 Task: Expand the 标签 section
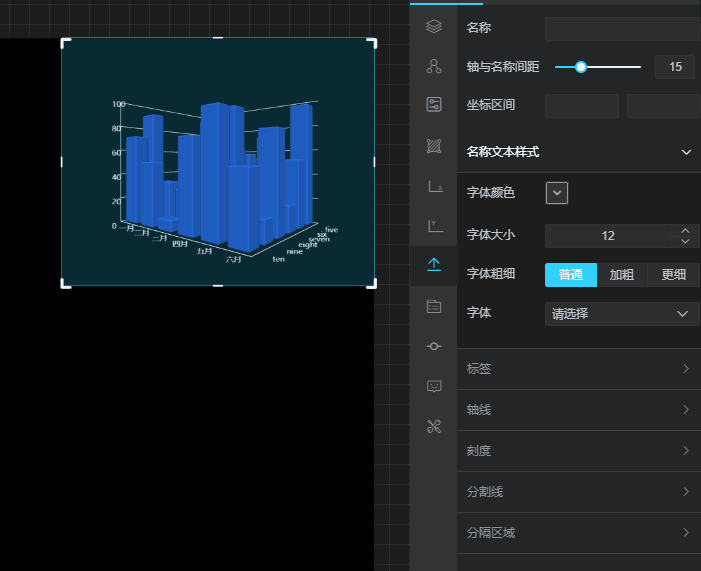tap(579, 369)
